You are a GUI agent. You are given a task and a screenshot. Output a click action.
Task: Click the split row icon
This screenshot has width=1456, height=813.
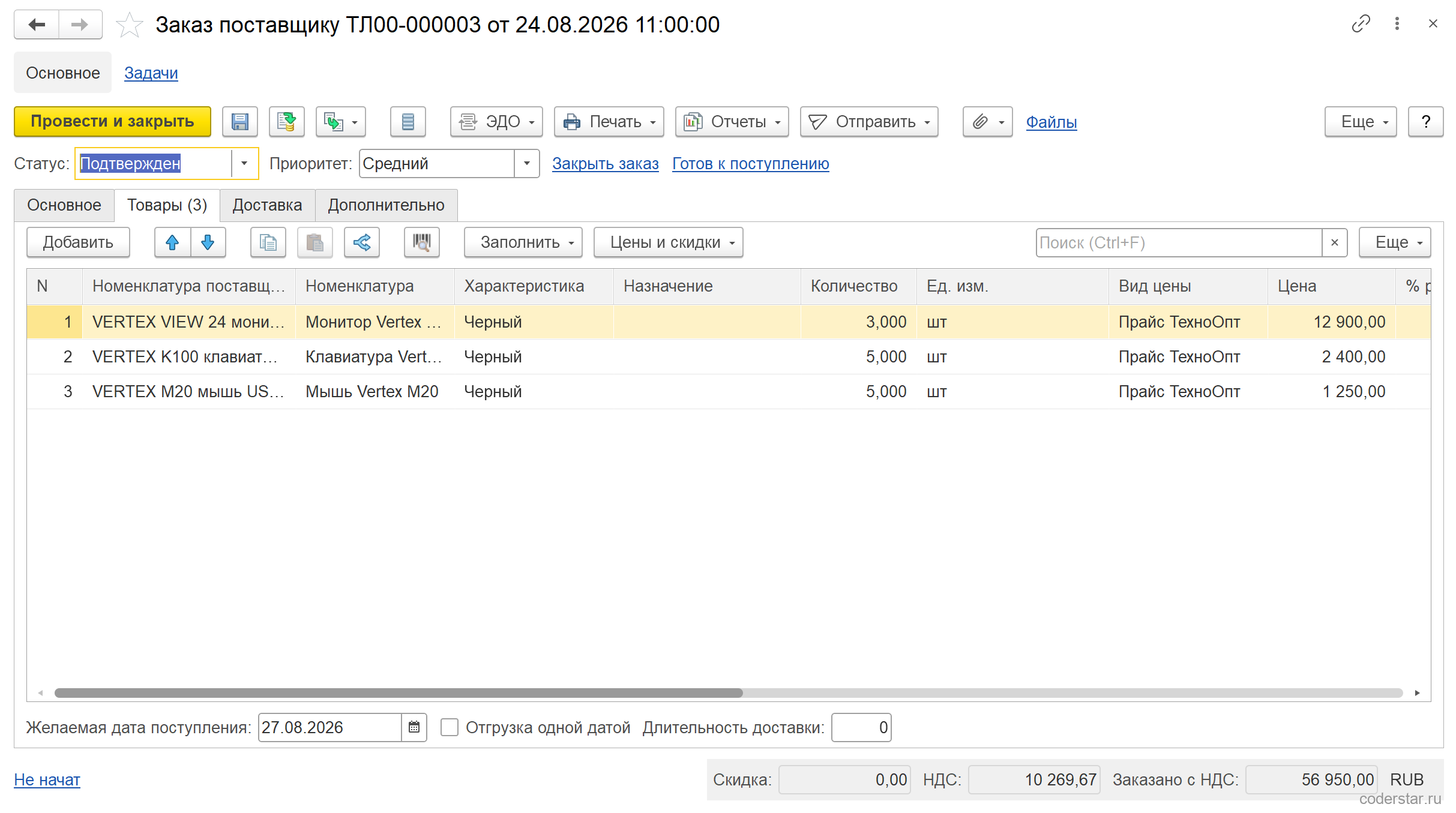click(x=362, y=242)
